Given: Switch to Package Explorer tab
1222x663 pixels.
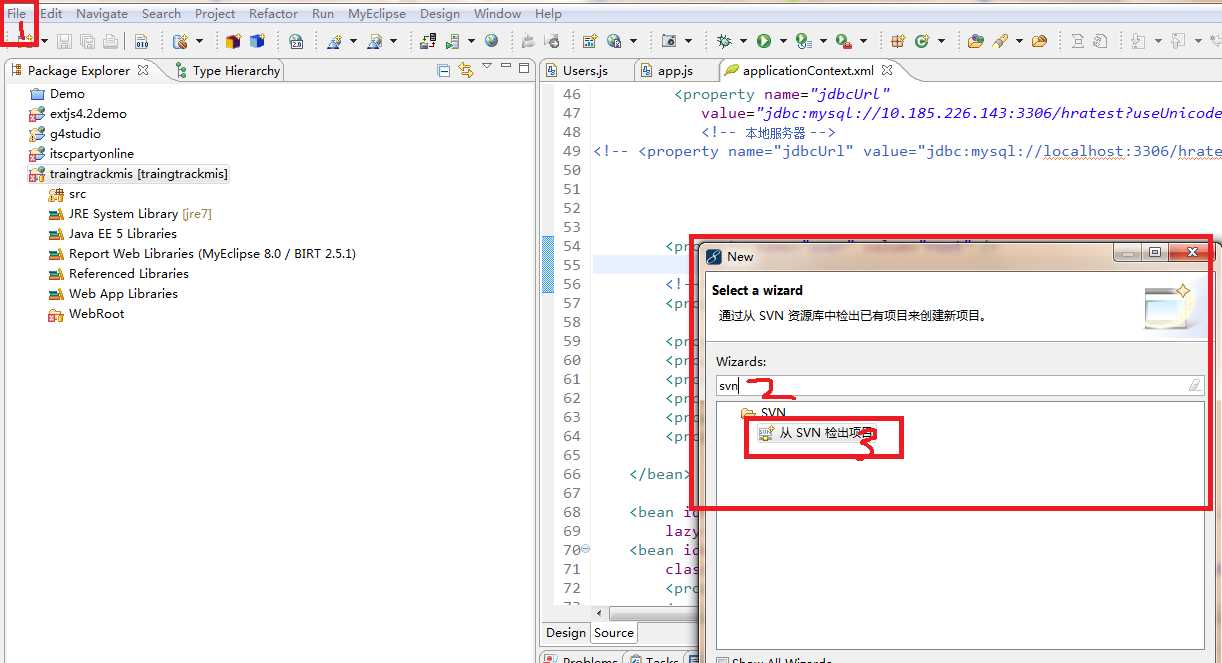Looking at the screenshot, I should [x=78, y=70].
